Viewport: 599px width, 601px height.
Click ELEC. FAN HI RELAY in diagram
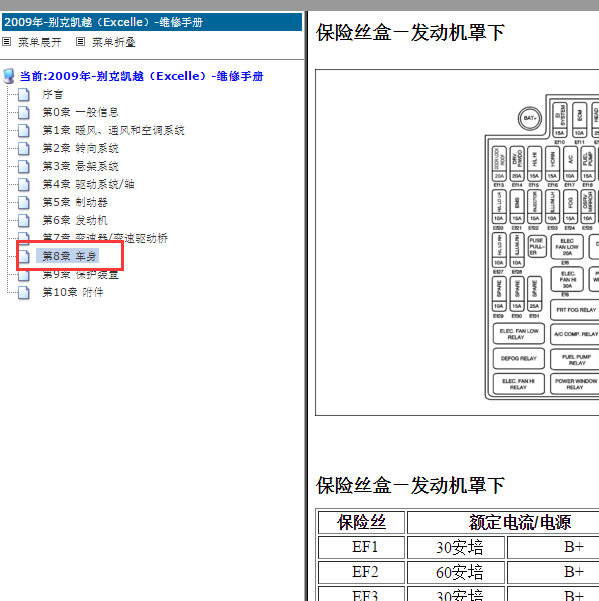(x=519, y=384)
